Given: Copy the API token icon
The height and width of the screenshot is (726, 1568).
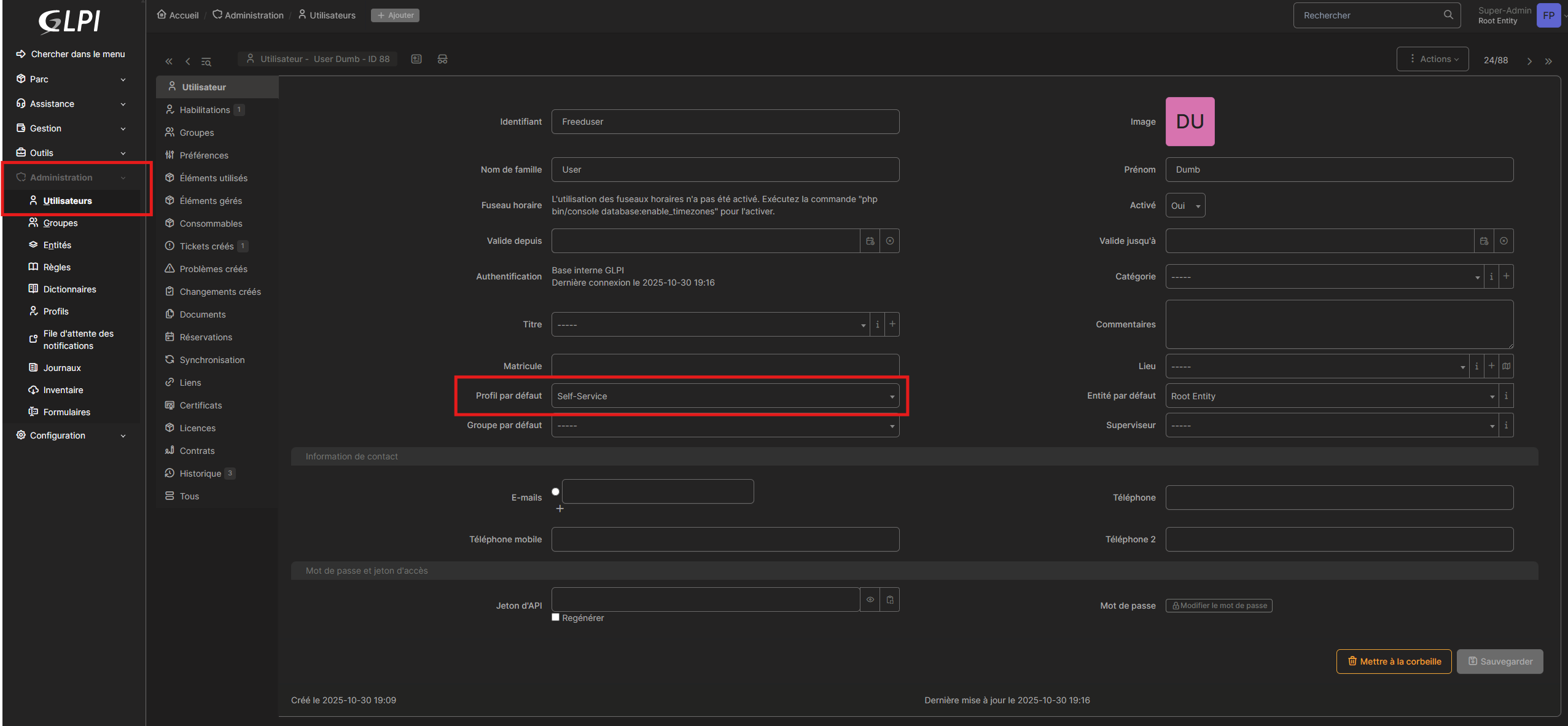Looking at the screenshot, I should tap(890, 599).
